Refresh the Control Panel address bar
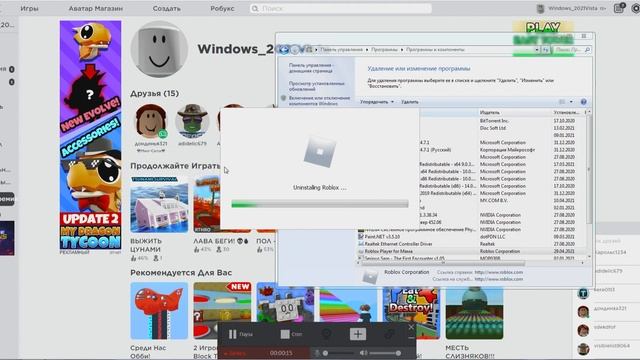640x360 pixels. click(546, 50)
